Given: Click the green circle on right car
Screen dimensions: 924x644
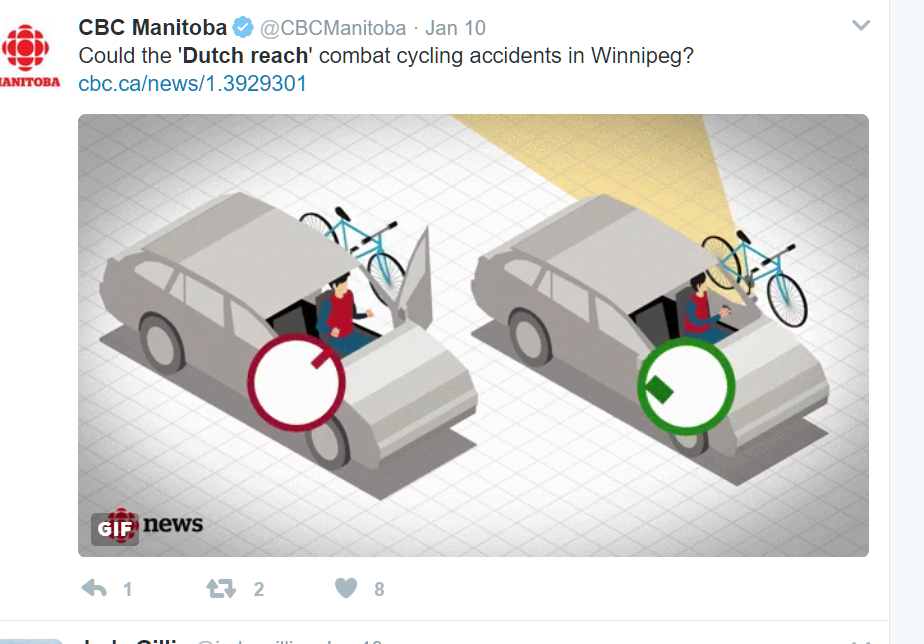Looking at the screenshot, I should tap(686, 386).
